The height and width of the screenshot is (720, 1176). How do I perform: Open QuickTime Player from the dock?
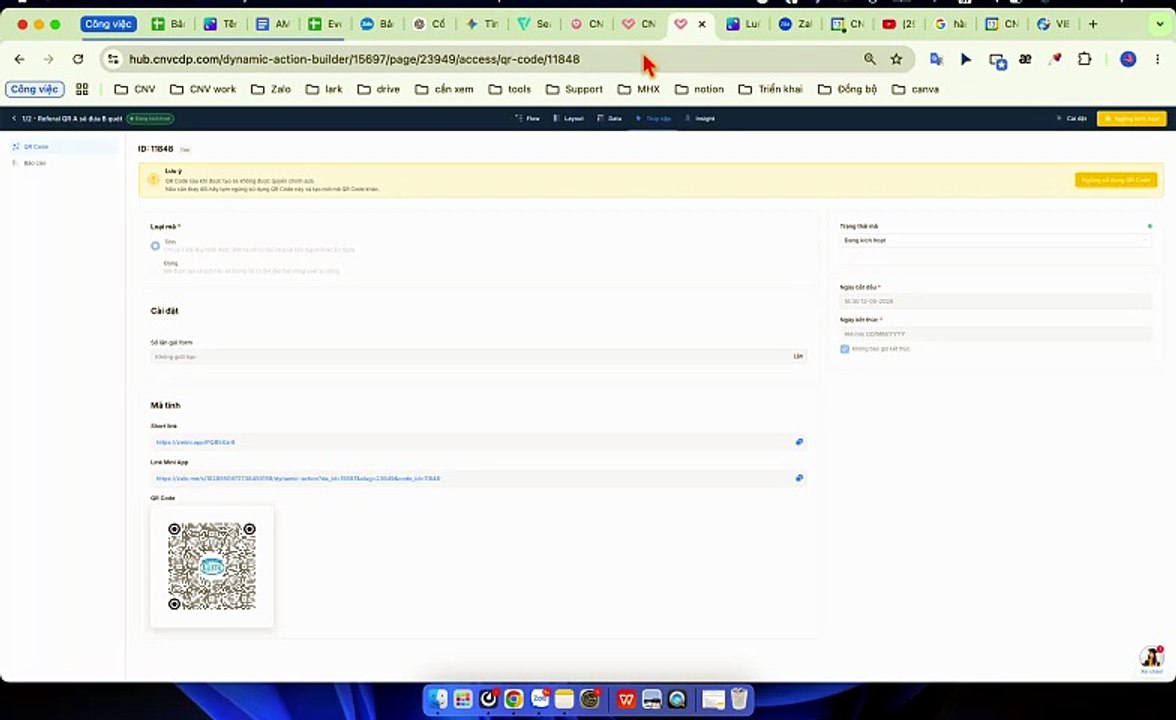point(677,699)
